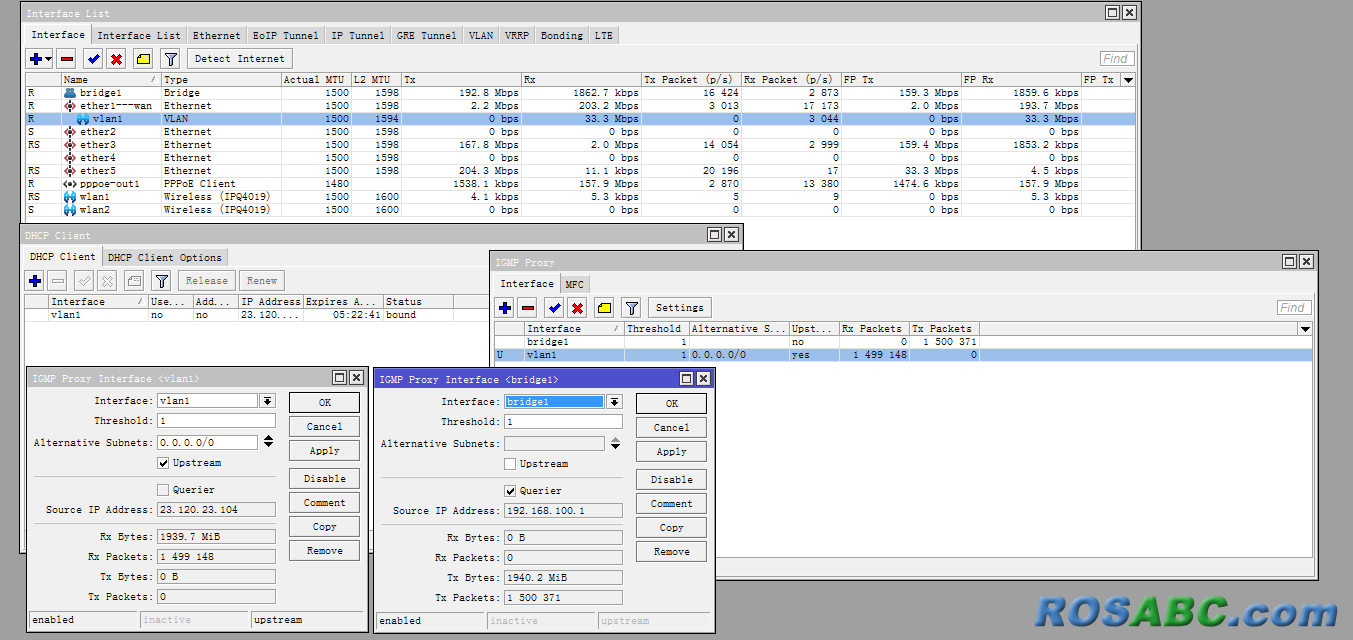Click the Find field in Interface List
Image resolution: width=1353 pixels, height=640 pixels.
click(x=1117, y=59)
